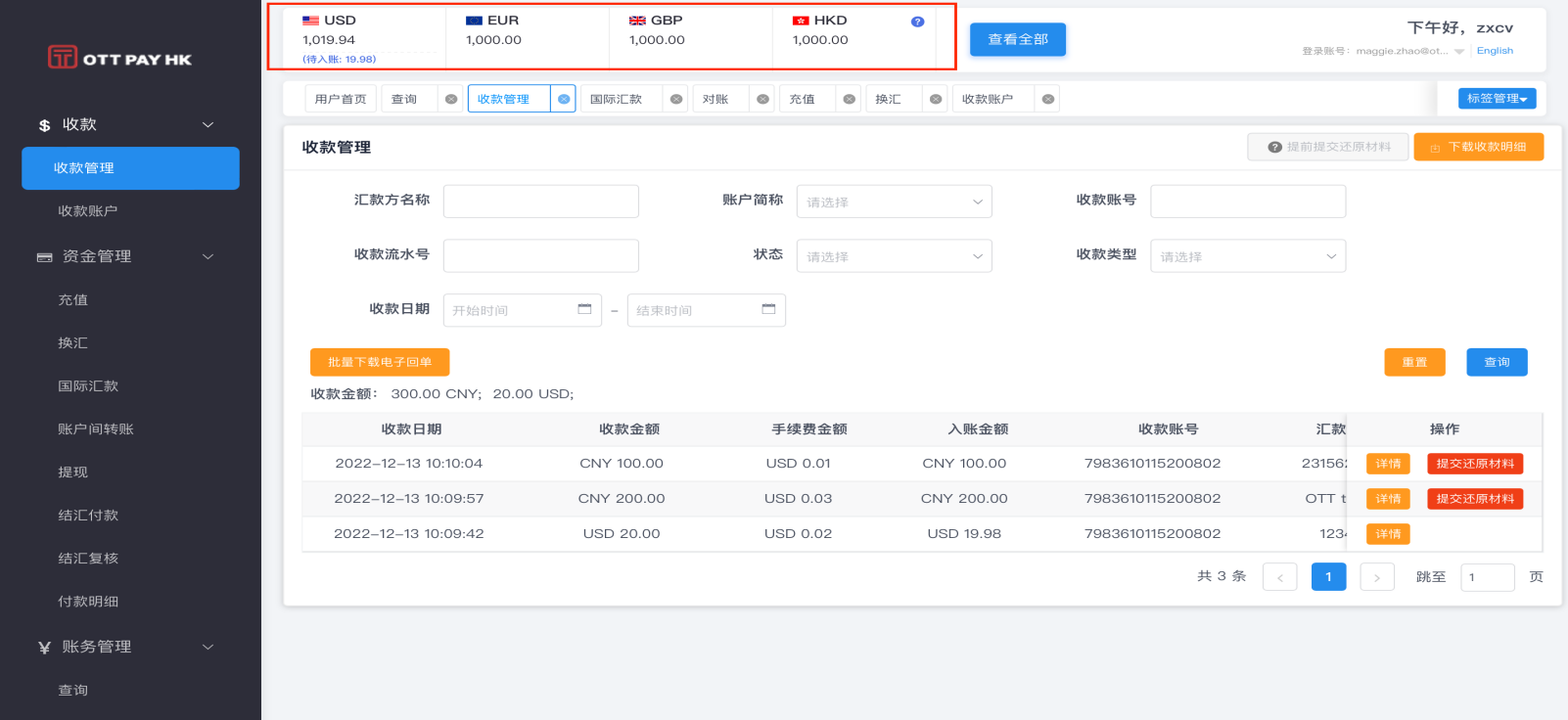Switch to the 对账 tab
Screen dimensions: 1568x720
click(x=715, y=99)
